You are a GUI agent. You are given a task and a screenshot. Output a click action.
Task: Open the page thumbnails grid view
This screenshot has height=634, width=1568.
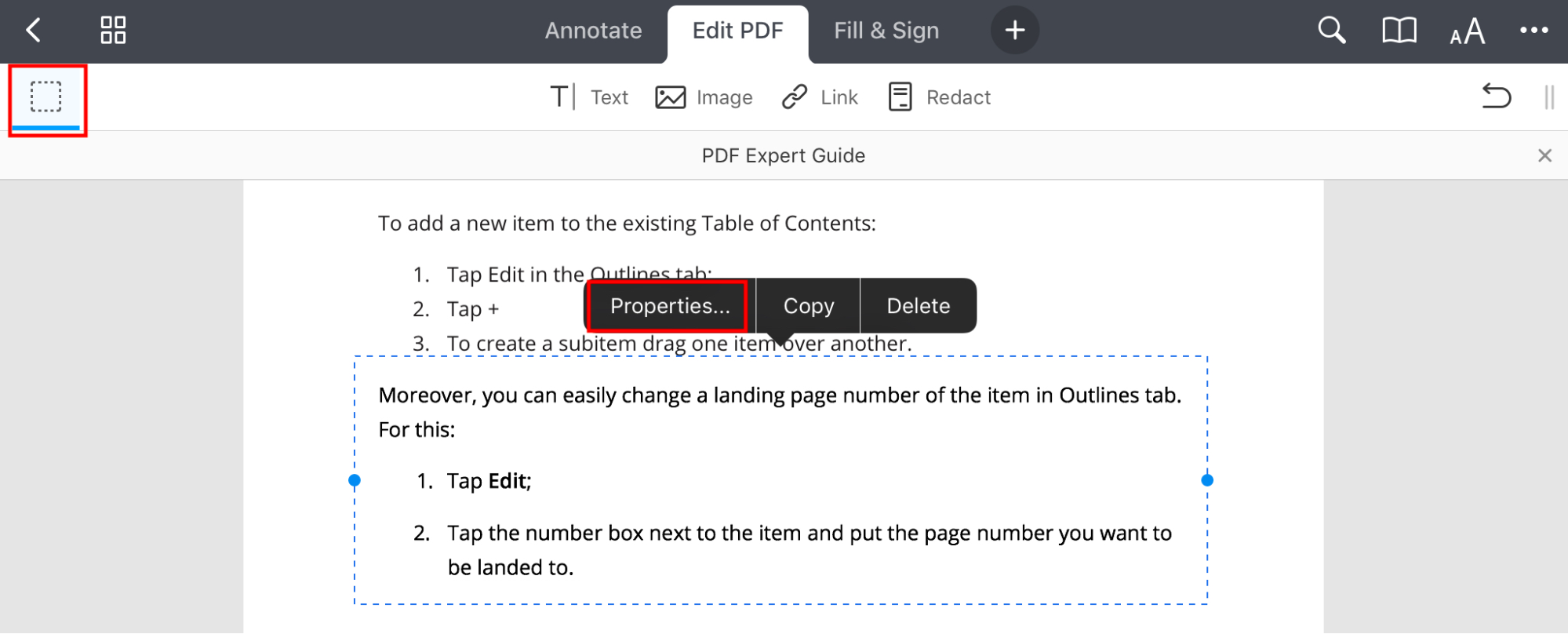(111, 31)
